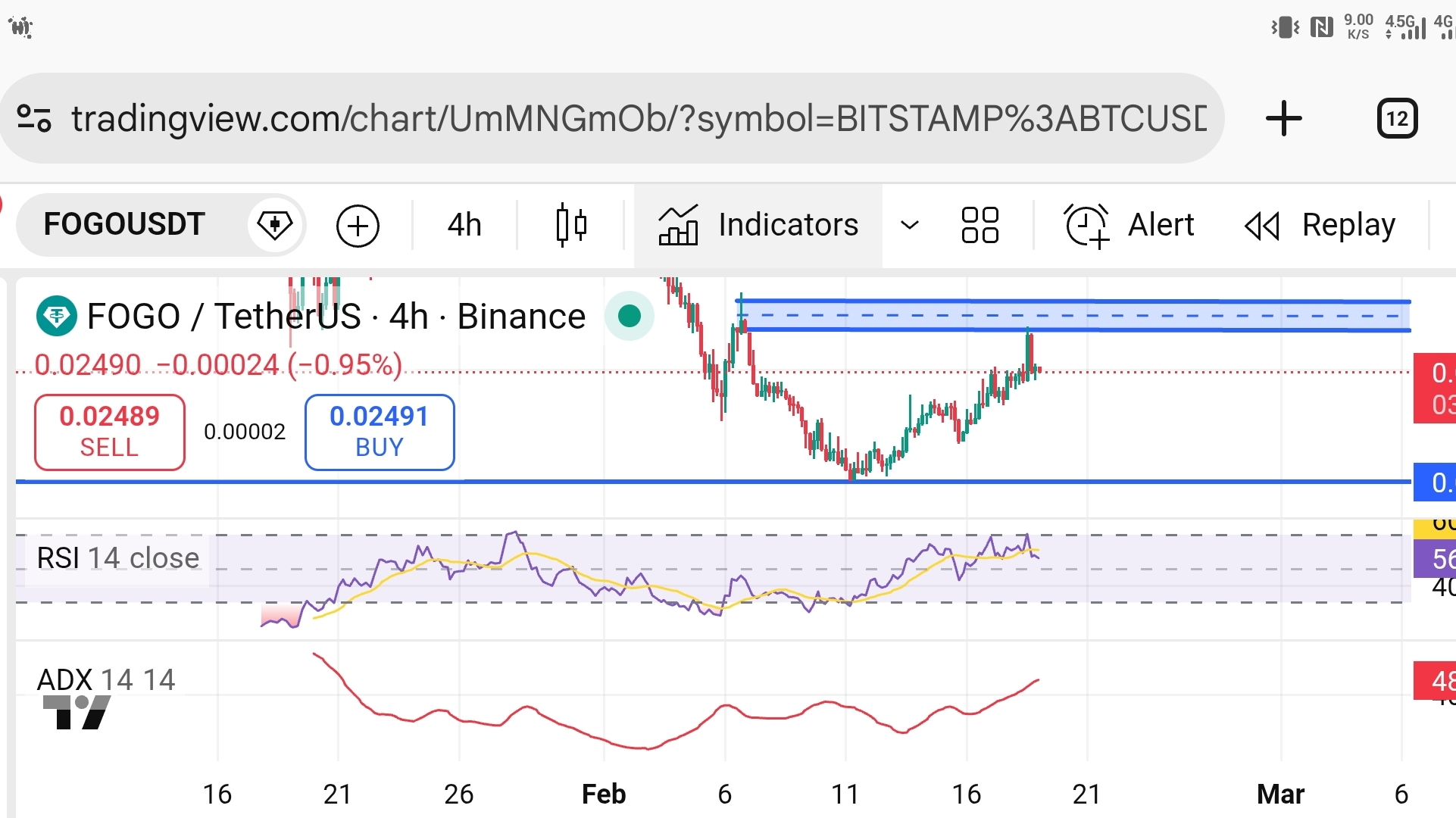Open the site settings icon in address bar

tap(34, 119)
